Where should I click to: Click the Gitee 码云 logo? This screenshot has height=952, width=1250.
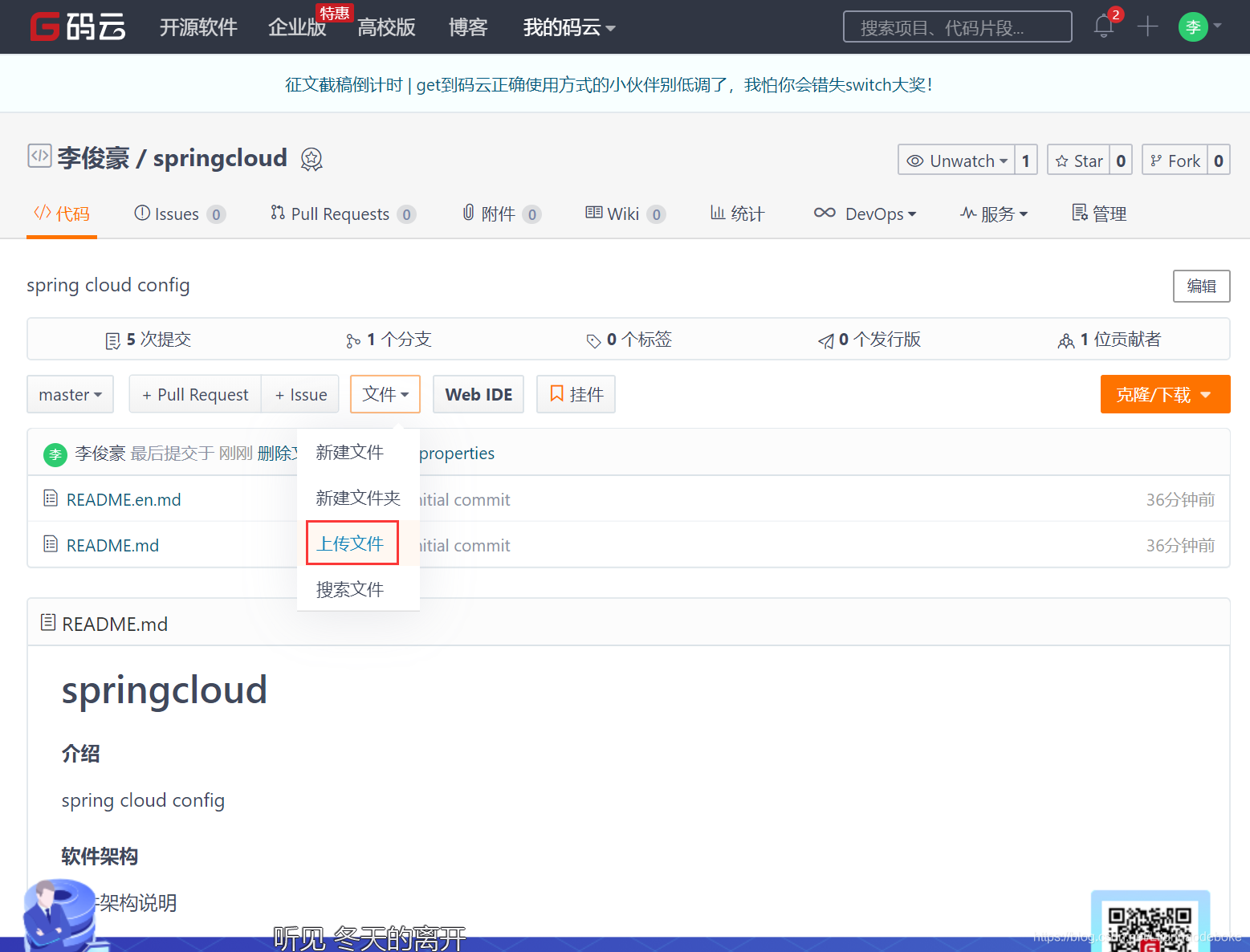[78, 26]
